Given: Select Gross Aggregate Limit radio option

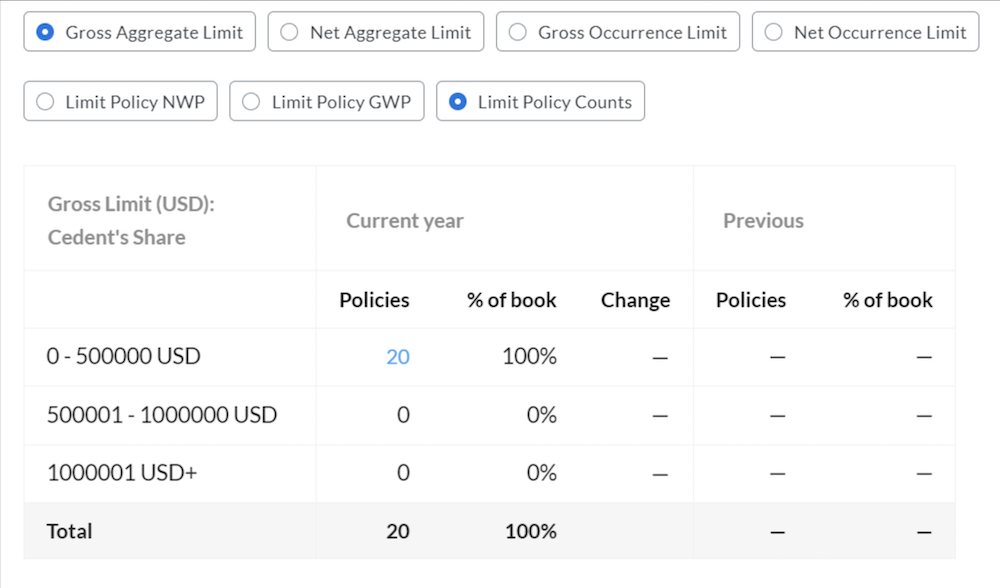Looking at the screenshot, I should [x=140, y=32].
